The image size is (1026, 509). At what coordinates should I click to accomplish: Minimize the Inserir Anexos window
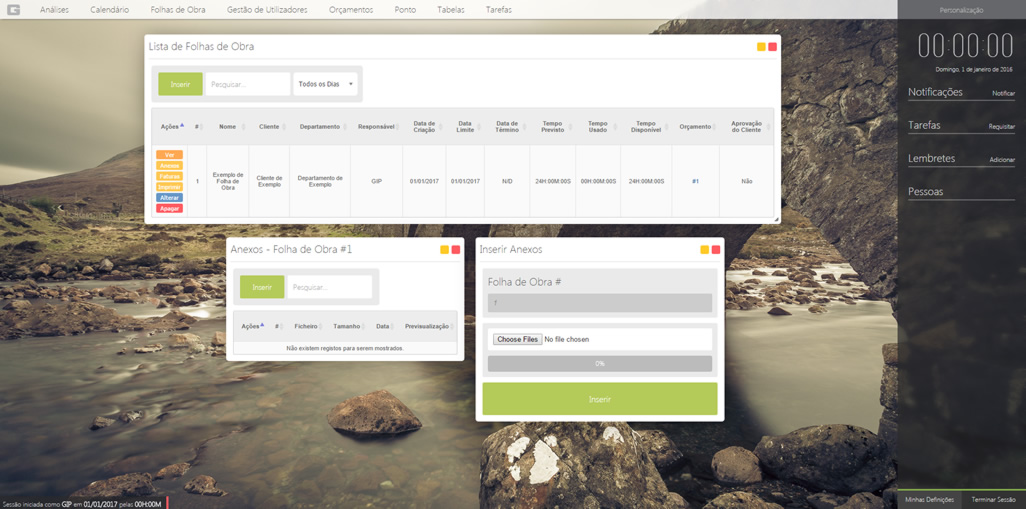[x=704, y=250]
